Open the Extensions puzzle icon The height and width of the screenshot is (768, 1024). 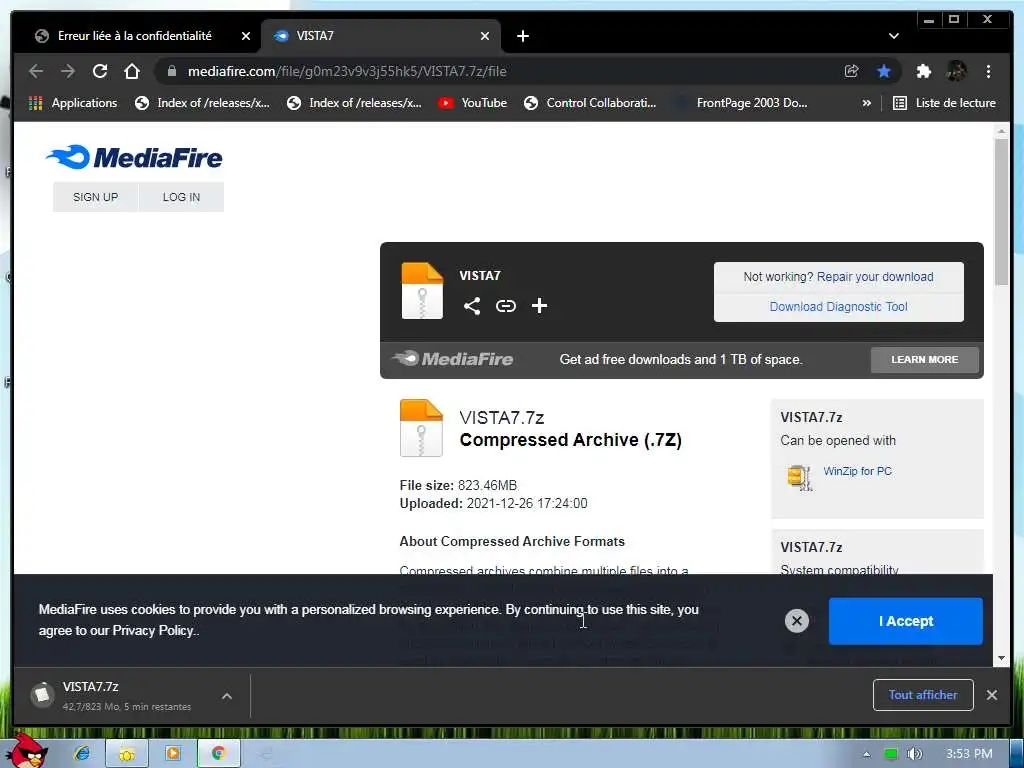923,71
